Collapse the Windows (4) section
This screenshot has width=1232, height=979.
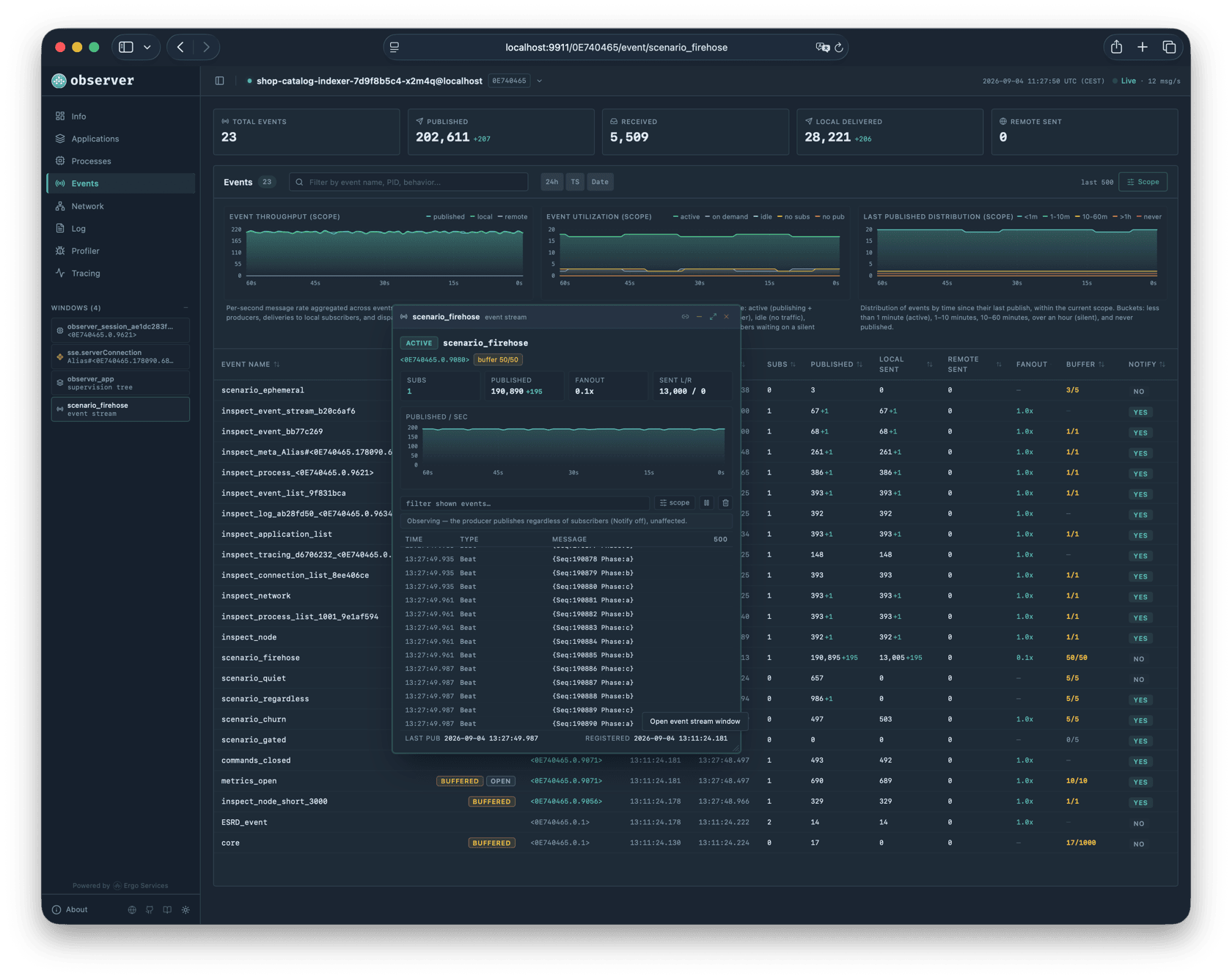click(186, 308)
